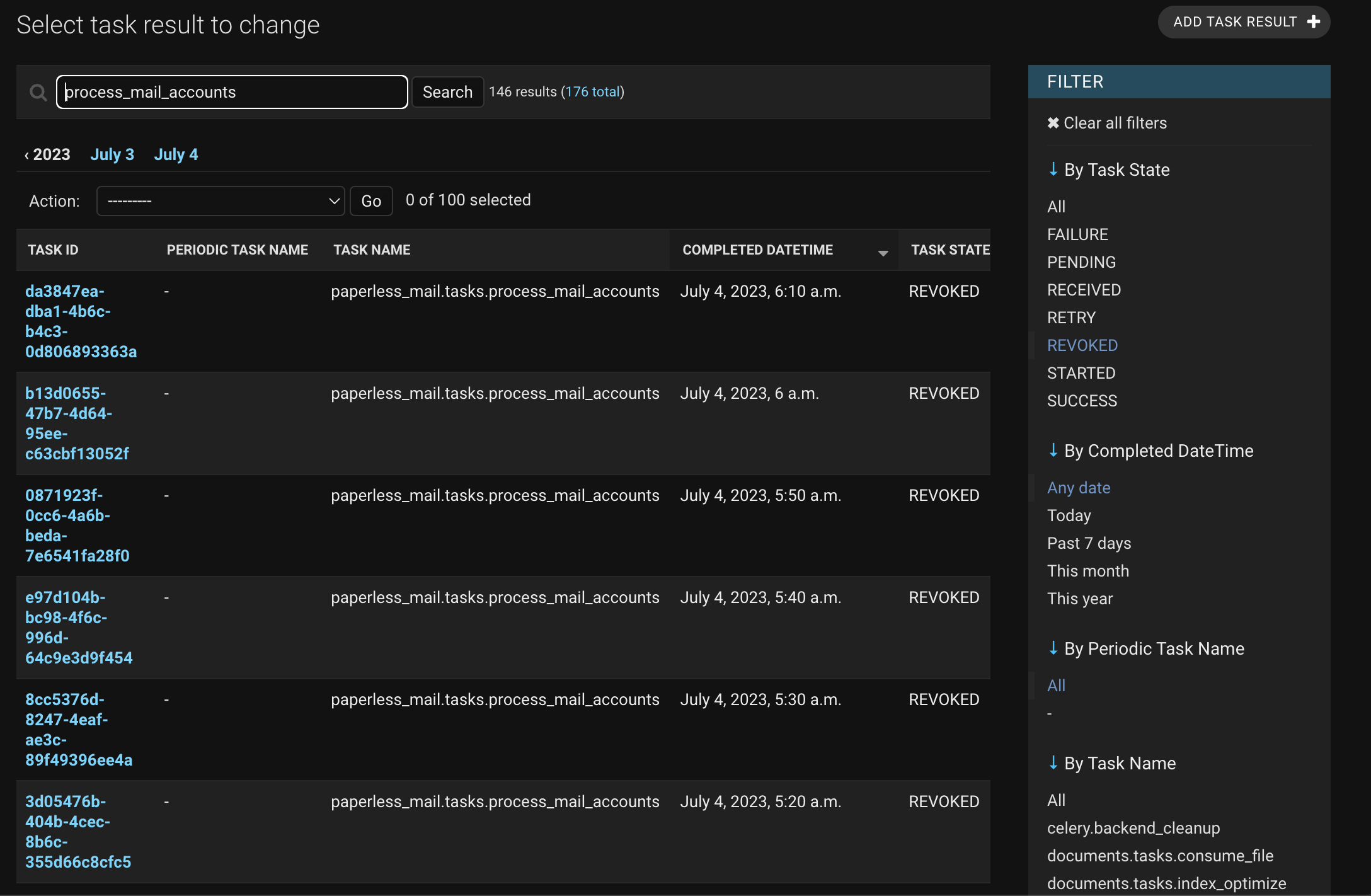Collapse the By Task Name section arrow

click(x=1053, y=762)
